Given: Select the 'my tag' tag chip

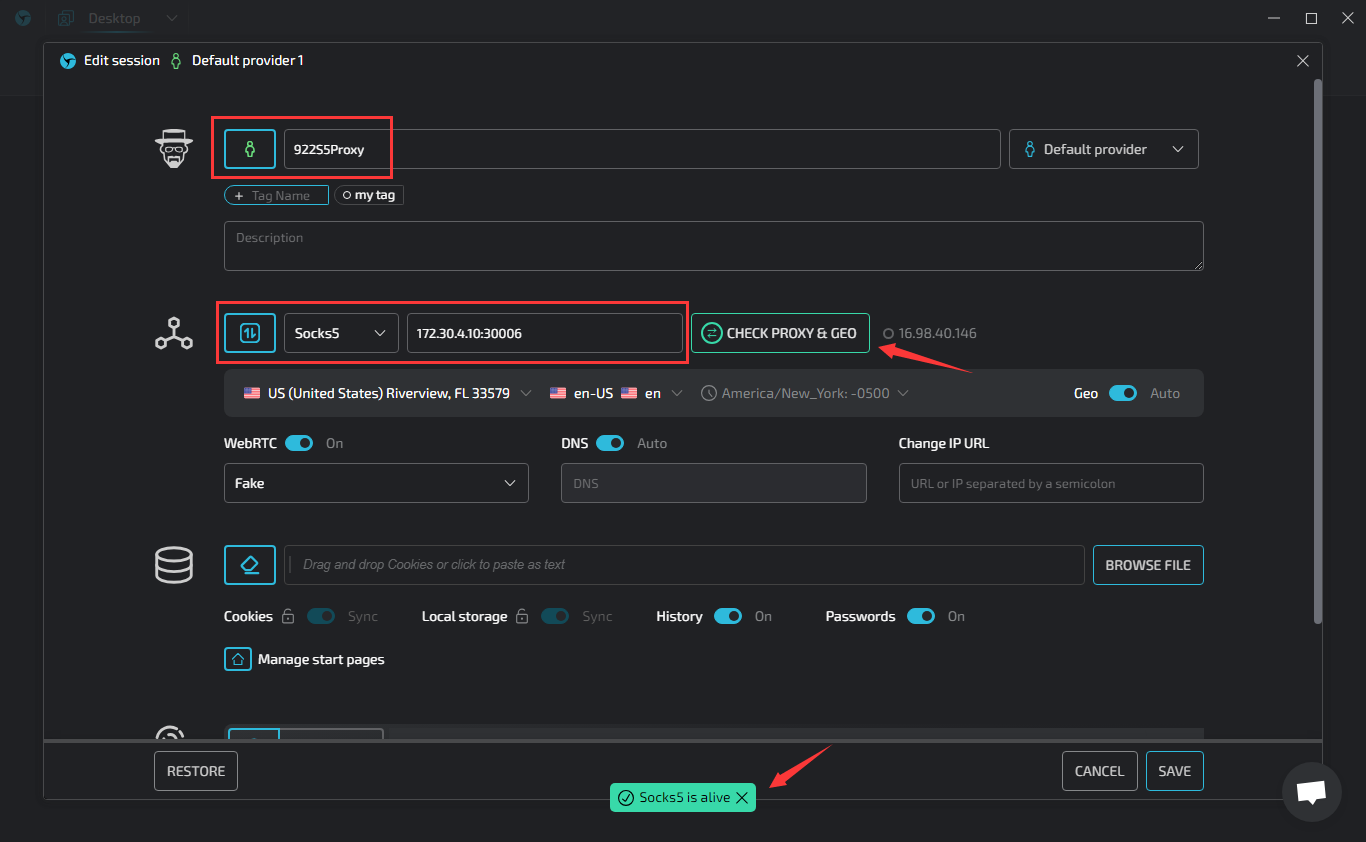Looking at the screenshot, I should click(369, 196).
